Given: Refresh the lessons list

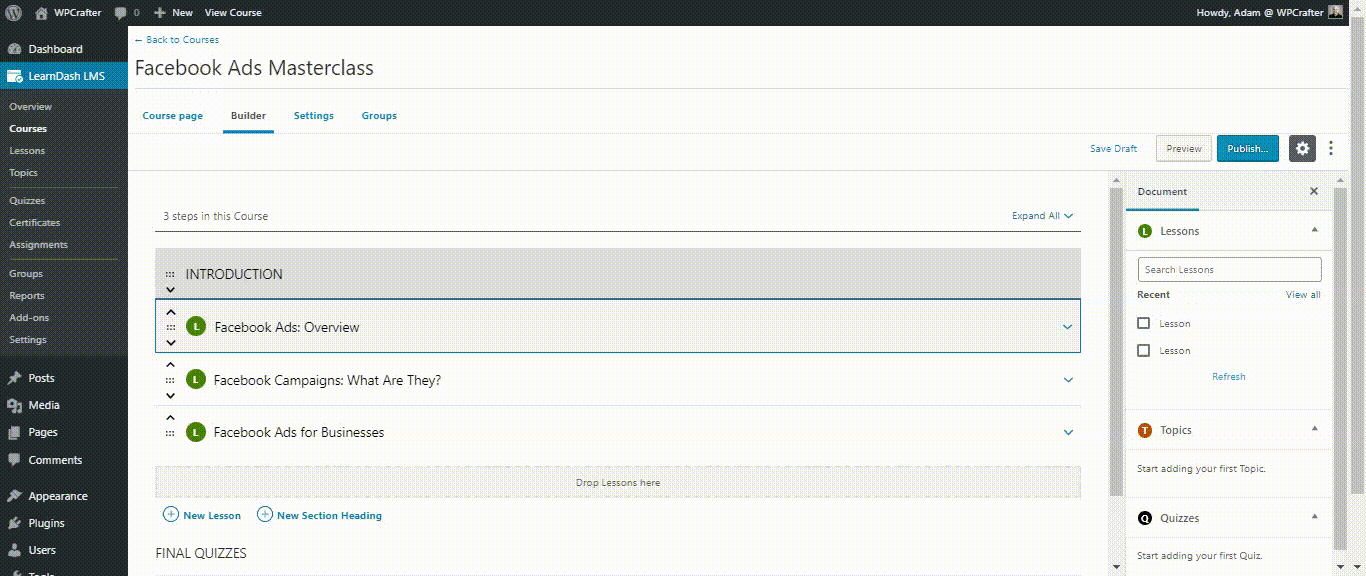Looking at the screenshot, I should pos(1229,377).
